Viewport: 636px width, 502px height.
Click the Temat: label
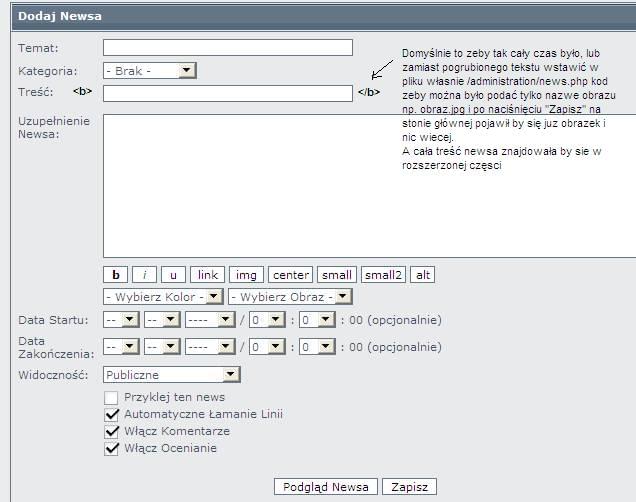point(38,48)
